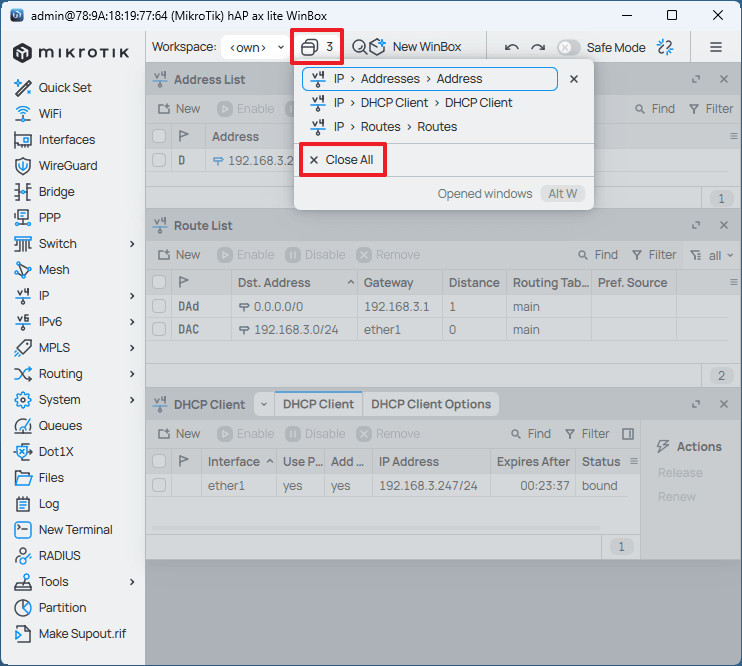742x666 pixels.
Task: Open the Dot1X sidebar icon
Action: (23, 452)
